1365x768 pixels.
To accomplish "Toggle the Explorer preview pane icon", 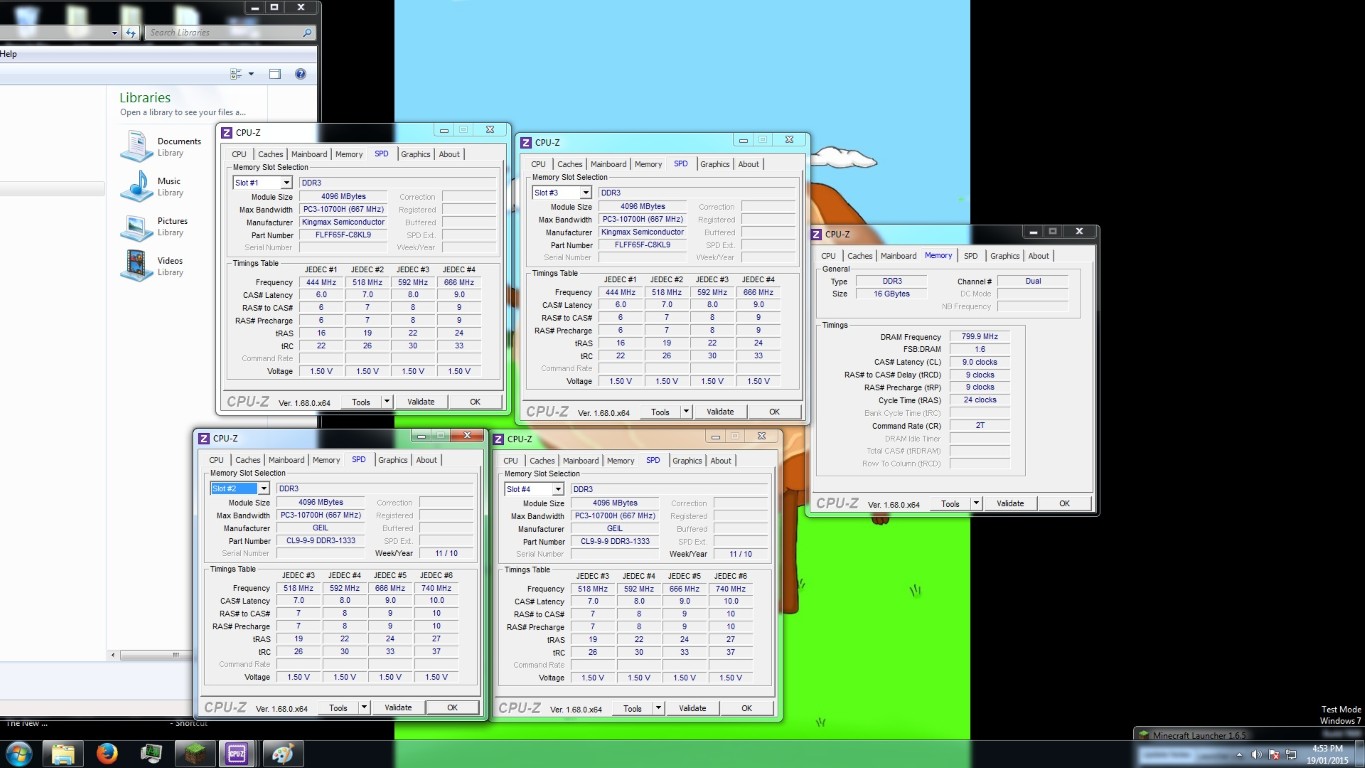I will click(x=275, y=74).
